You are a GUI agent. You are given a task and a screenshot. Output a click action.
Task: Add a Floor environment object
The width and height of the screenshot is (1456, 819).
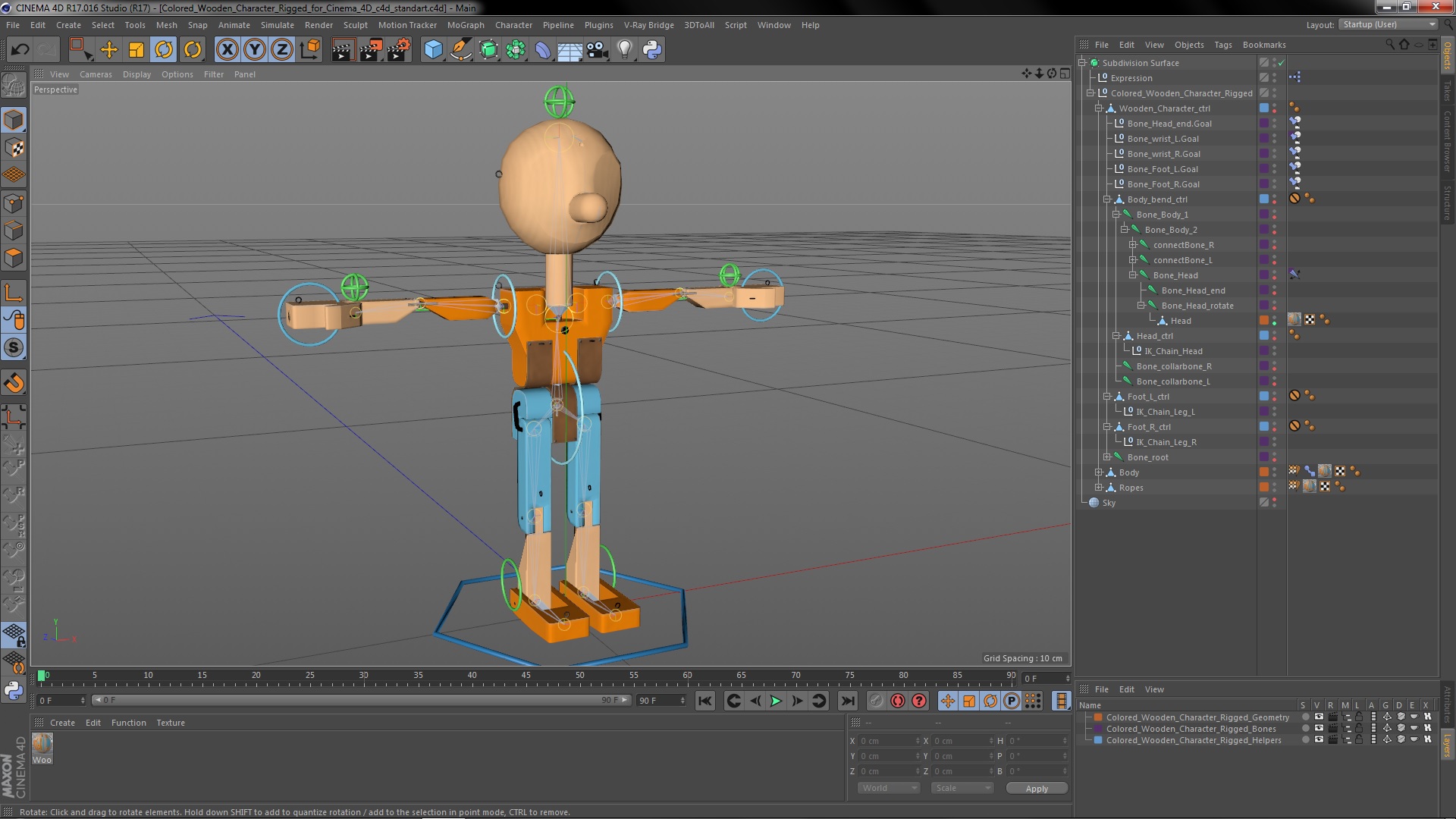coord(570,50)
